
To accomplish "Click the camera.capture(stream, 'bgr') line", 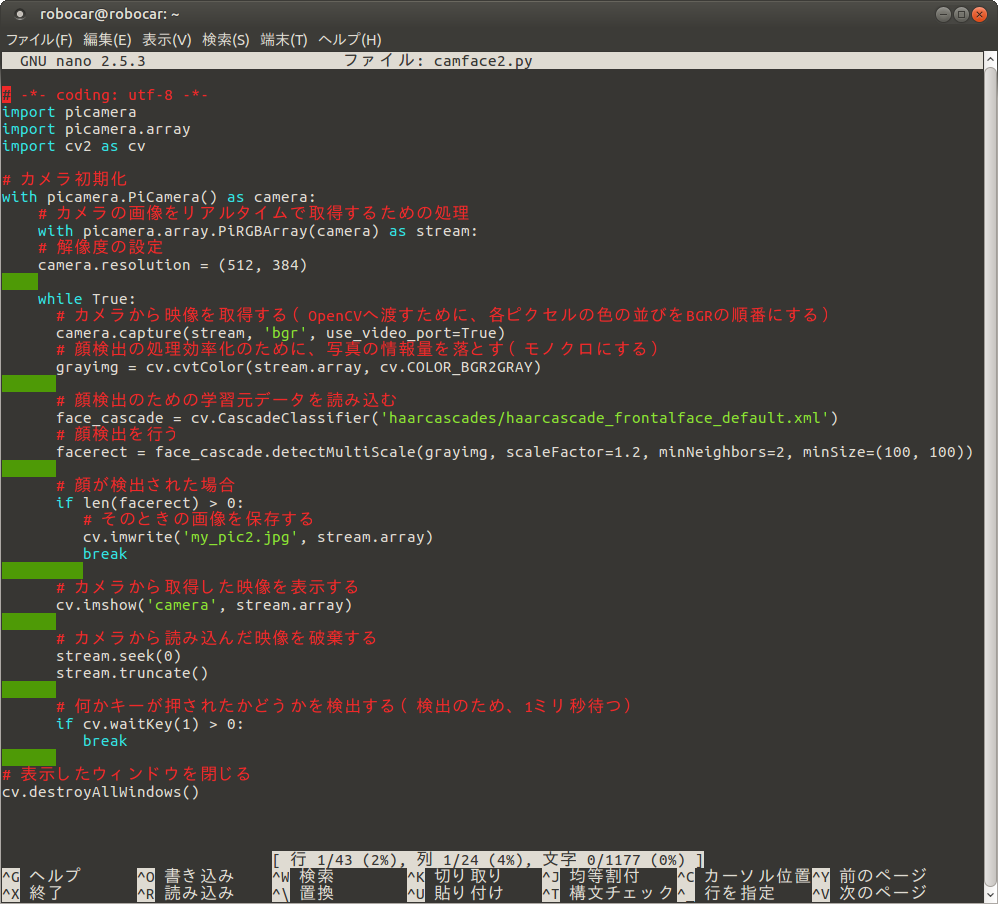I will (281, 333).
